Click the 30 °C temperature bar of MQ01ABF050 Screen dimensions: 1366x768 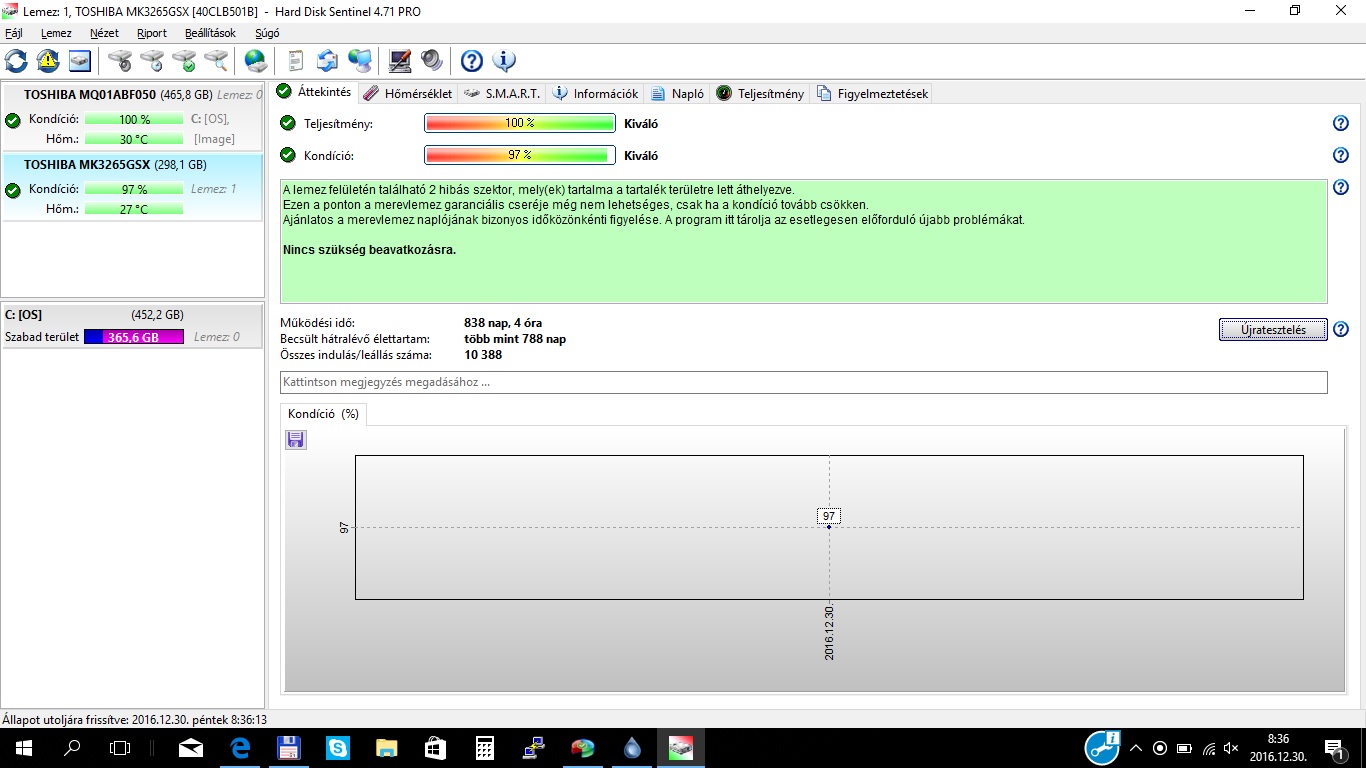(134, 139)
